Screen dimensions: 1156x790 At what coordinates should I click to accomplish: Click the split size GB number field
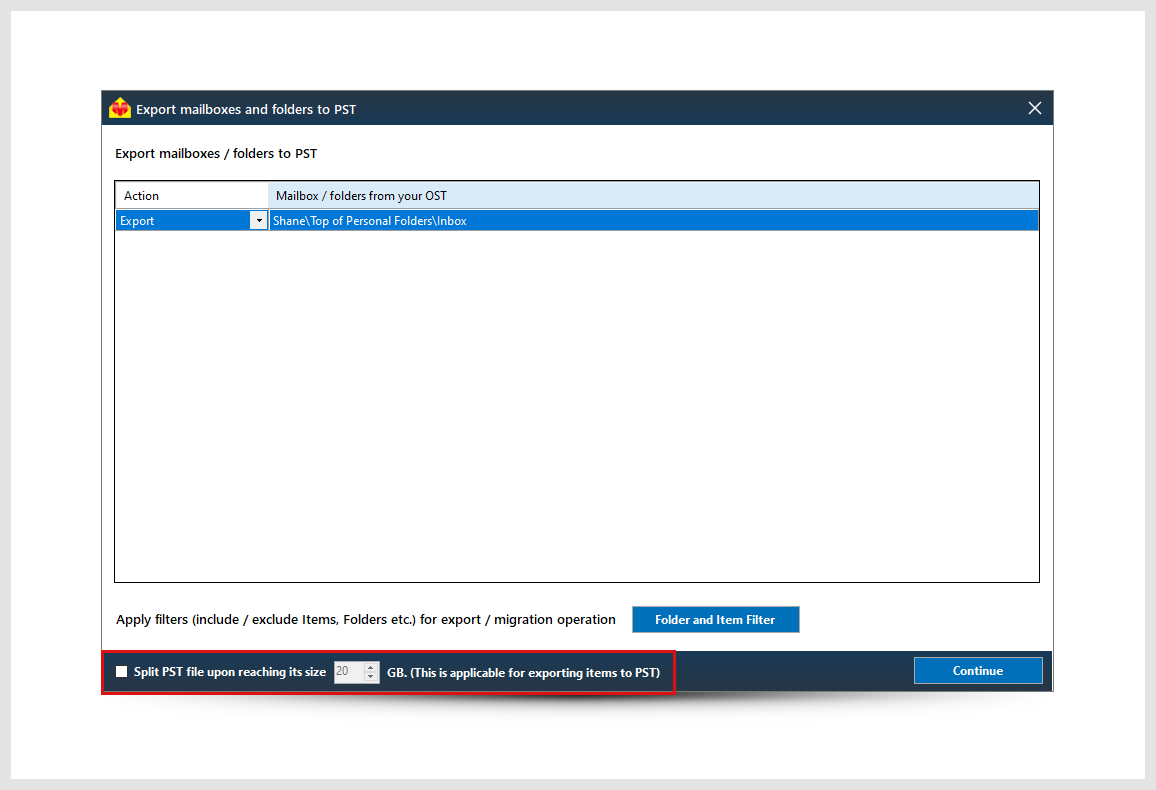pos(347,672)
